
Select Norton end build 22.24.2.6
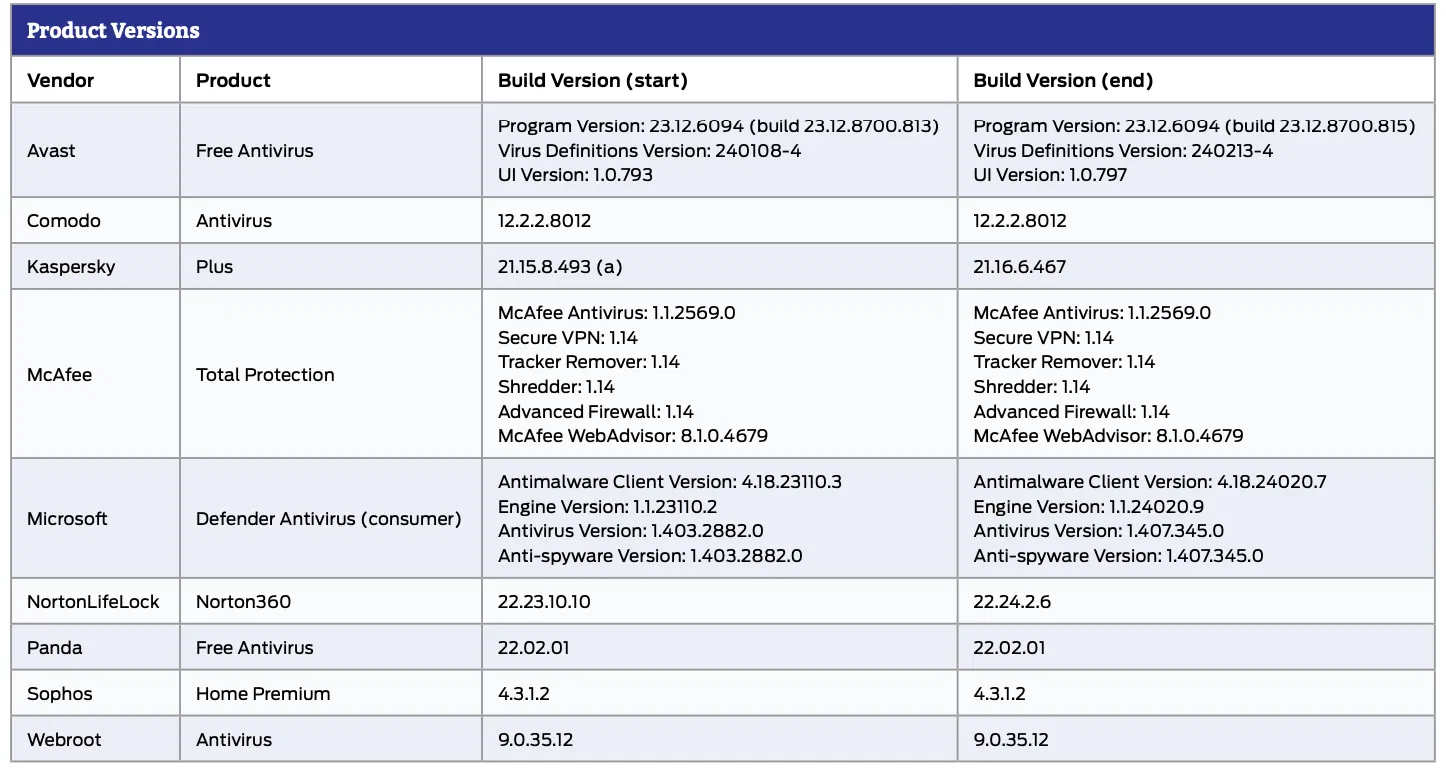point(1012,602)
